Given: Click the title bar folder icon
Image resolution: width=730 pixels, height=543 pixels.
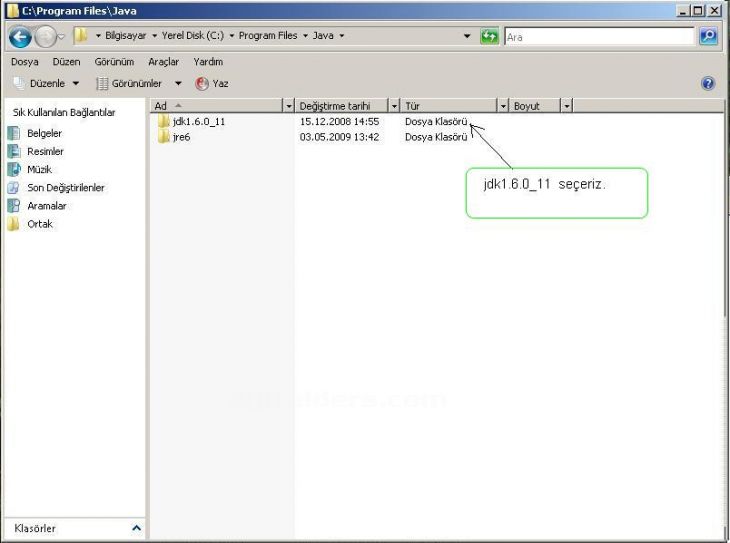Looking at the screenshot, I should tap(13, 11).
